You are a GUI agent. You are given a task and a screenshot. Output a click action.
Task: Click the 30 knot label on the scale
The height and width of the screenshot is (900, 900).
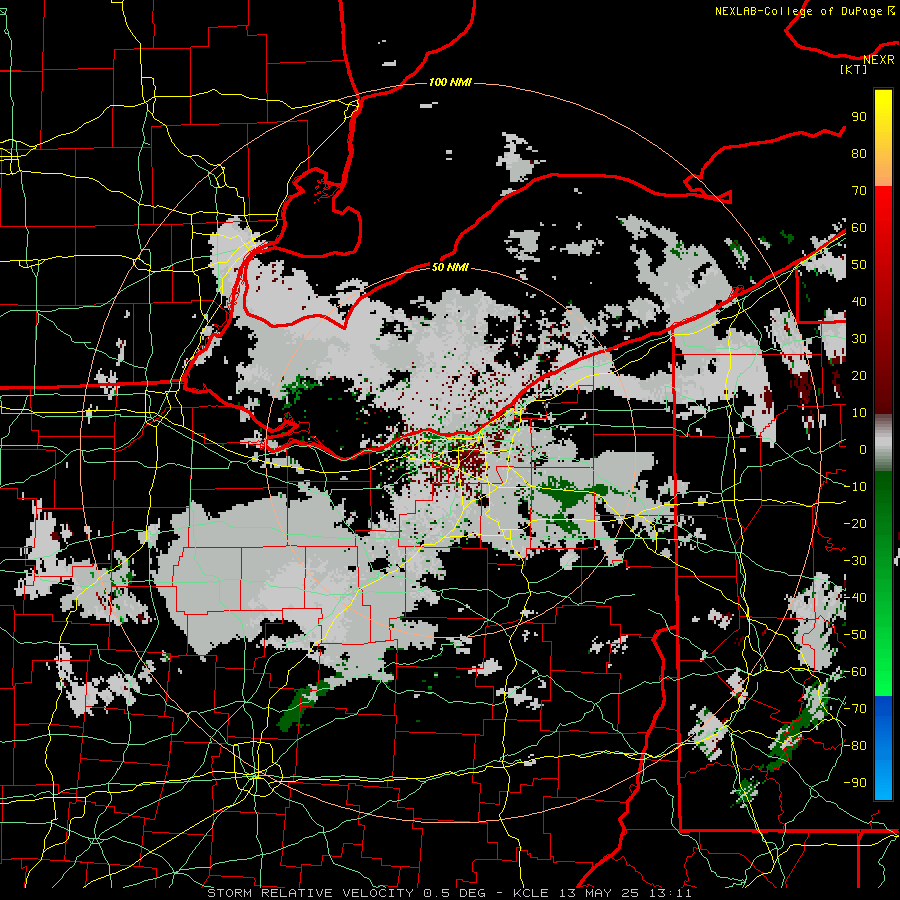pos(859,339)
